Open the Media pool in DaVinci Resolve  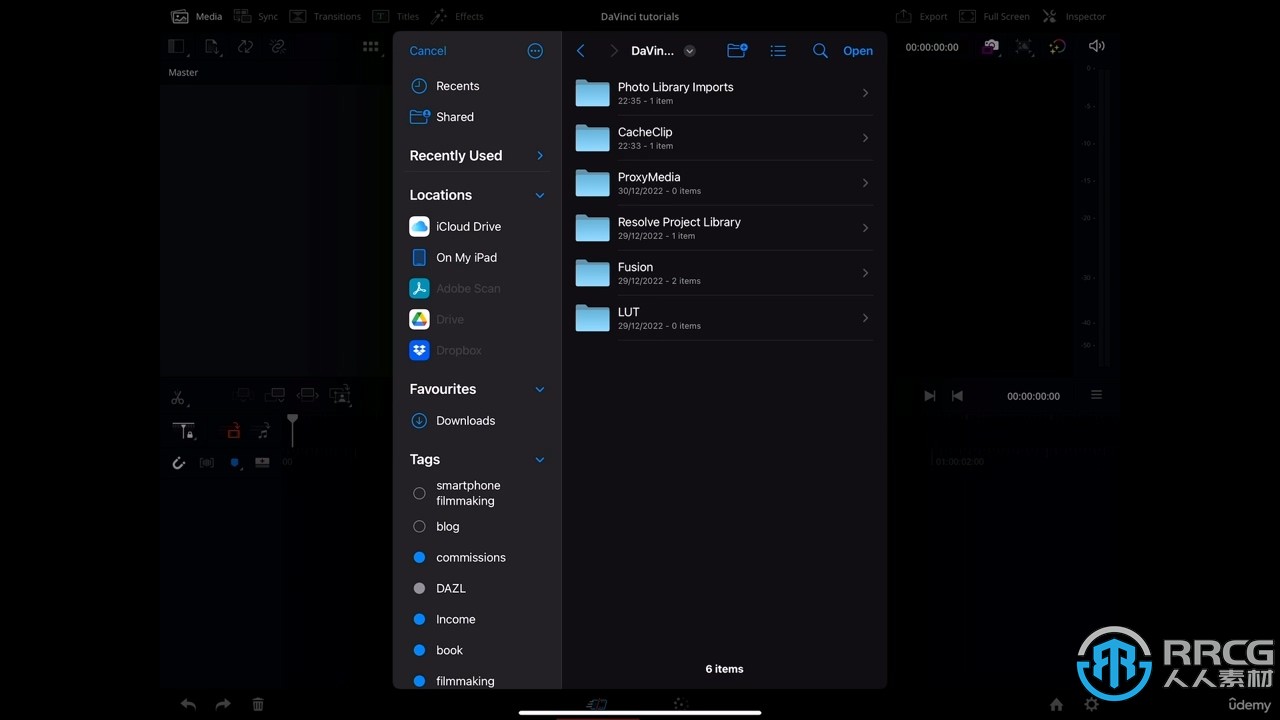(197, 17)
